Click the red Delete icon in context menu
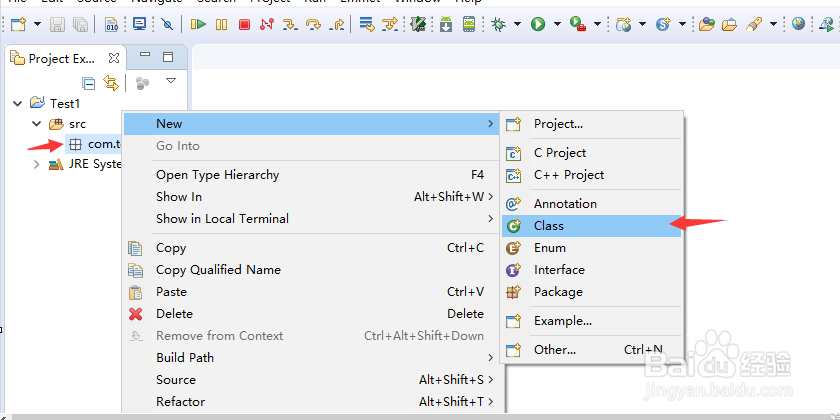This screenshot has height=420, width=840. 136,314
